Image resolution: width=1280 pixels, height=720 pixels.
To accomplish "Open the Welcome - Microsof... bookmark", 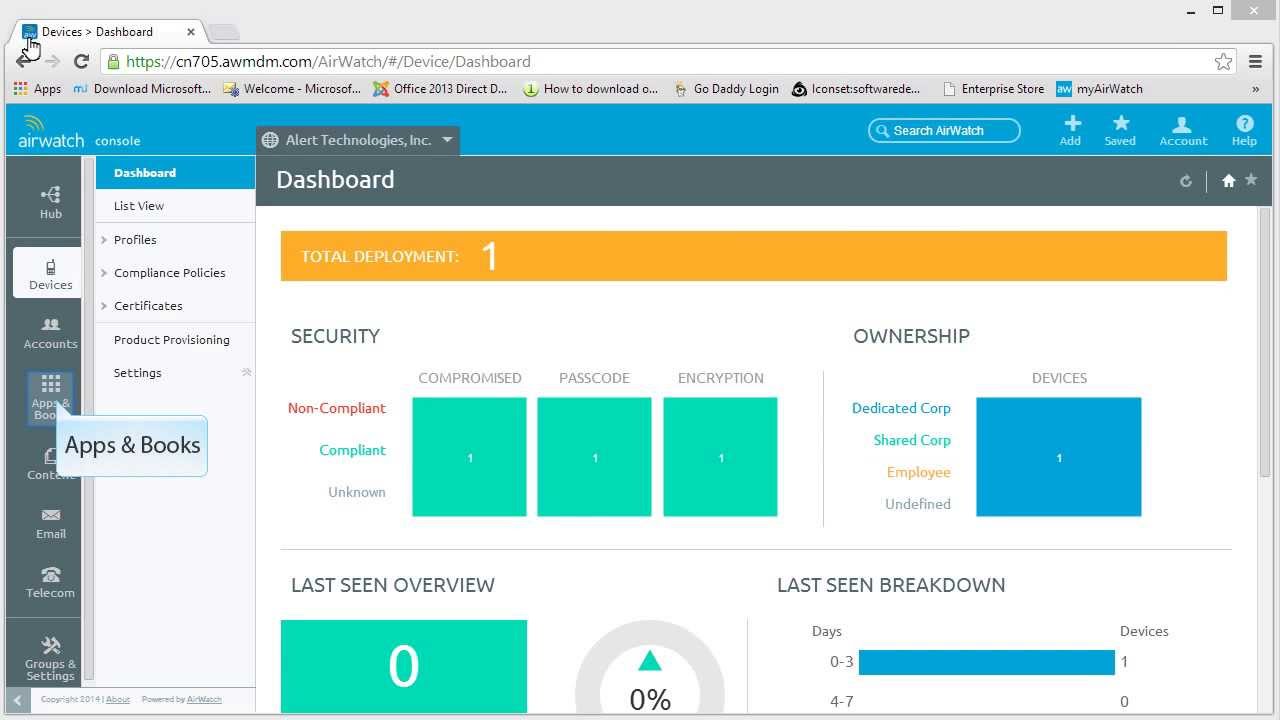I will pos(291,89).
